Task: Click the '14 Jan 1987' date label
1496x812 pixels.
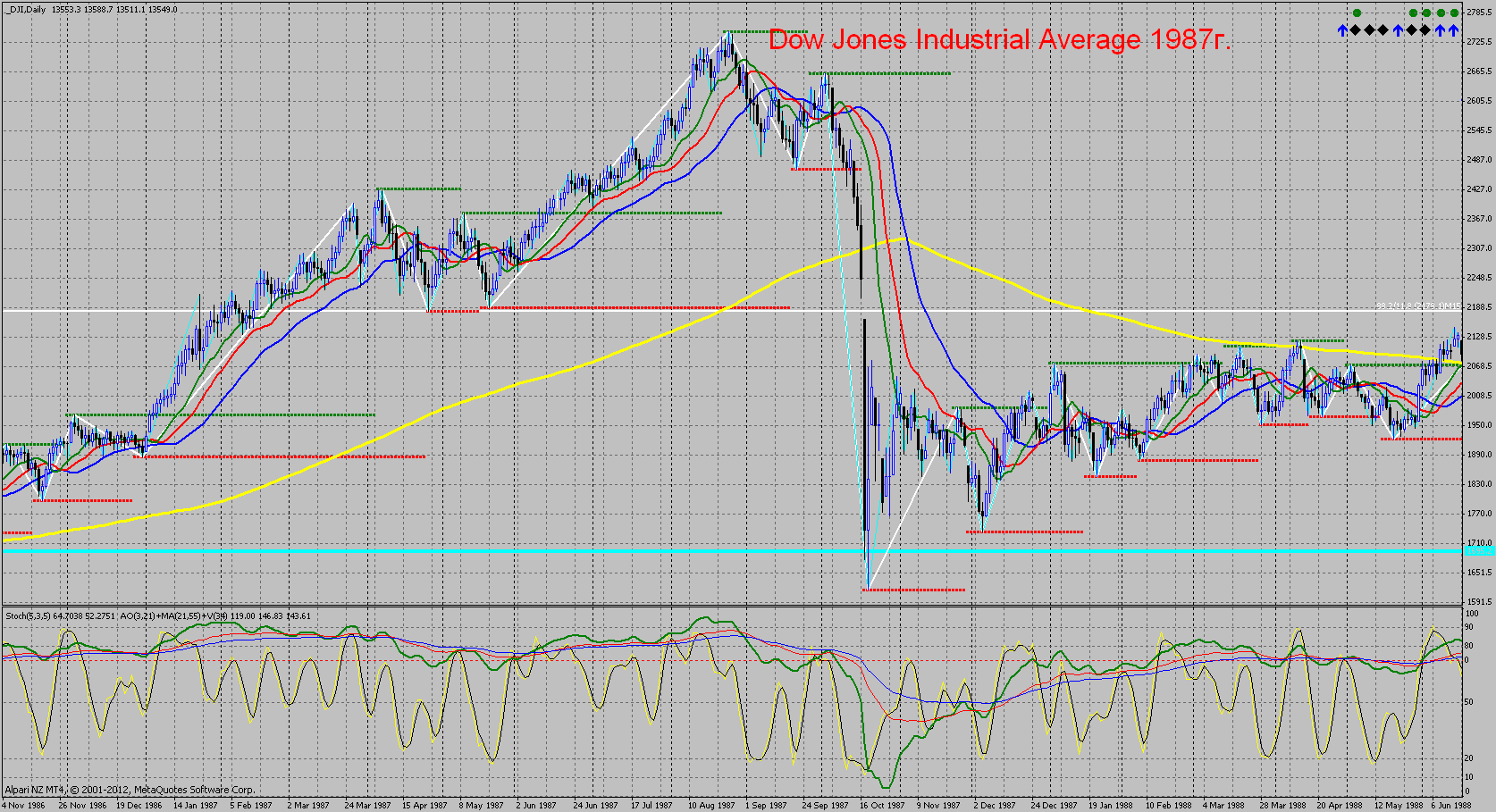Action: (x=196, y=806)
